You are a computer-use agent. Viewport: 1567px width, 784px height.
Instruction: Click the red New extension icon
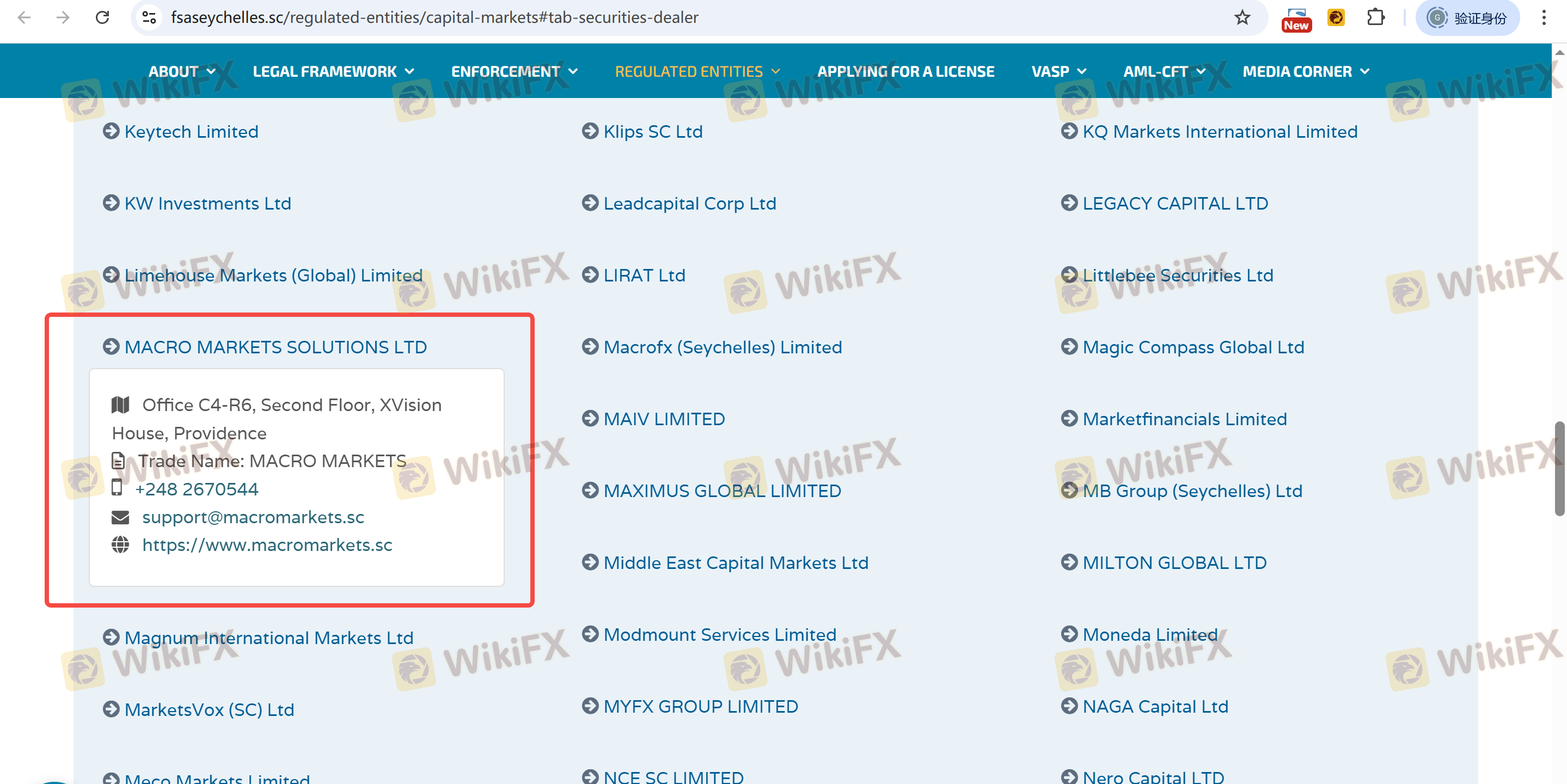point(1296,19)
